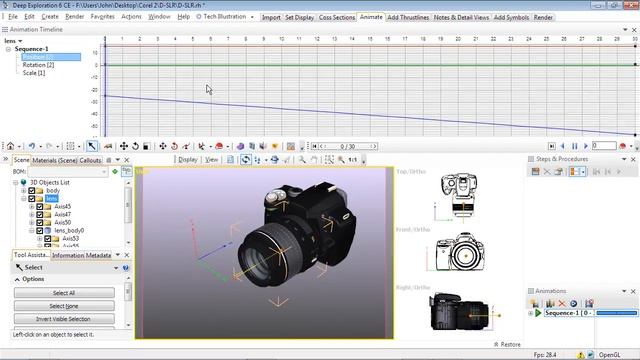Click Invert Visible Selection button
Viewport: 640px width, 360px height.
click(64, 319)
